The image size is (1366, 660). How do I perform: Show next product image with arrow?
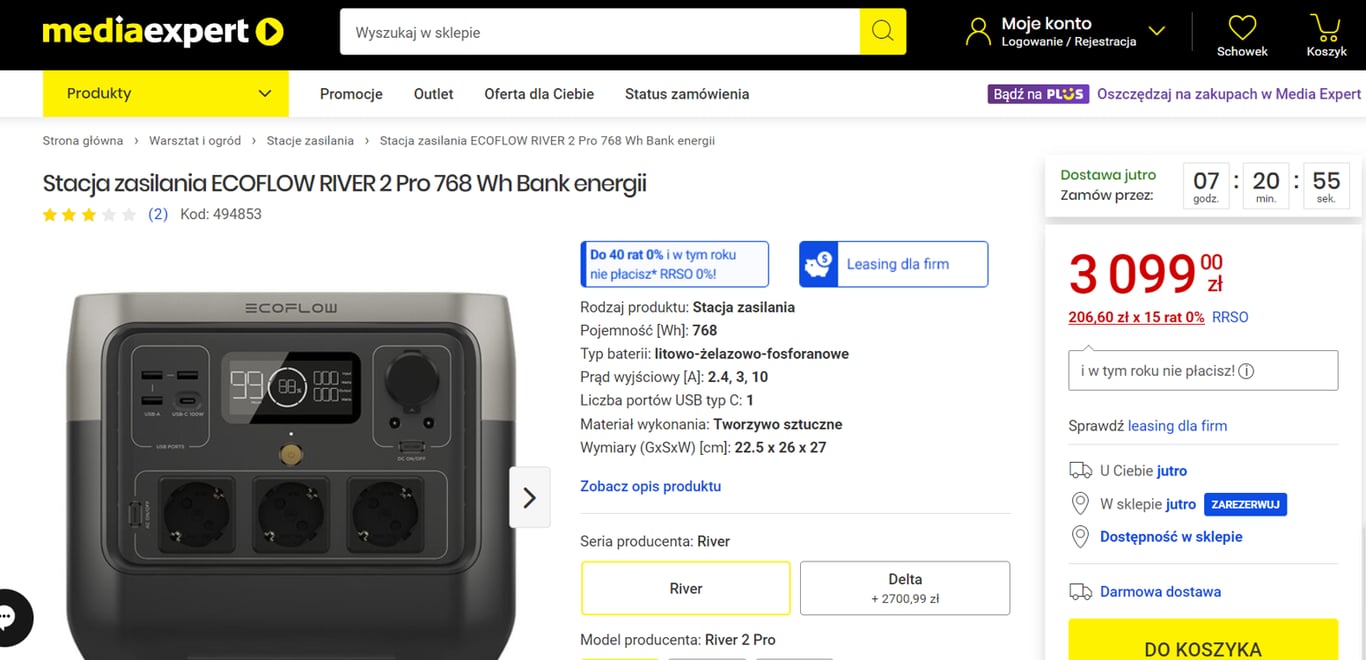[x=529, y=497]
